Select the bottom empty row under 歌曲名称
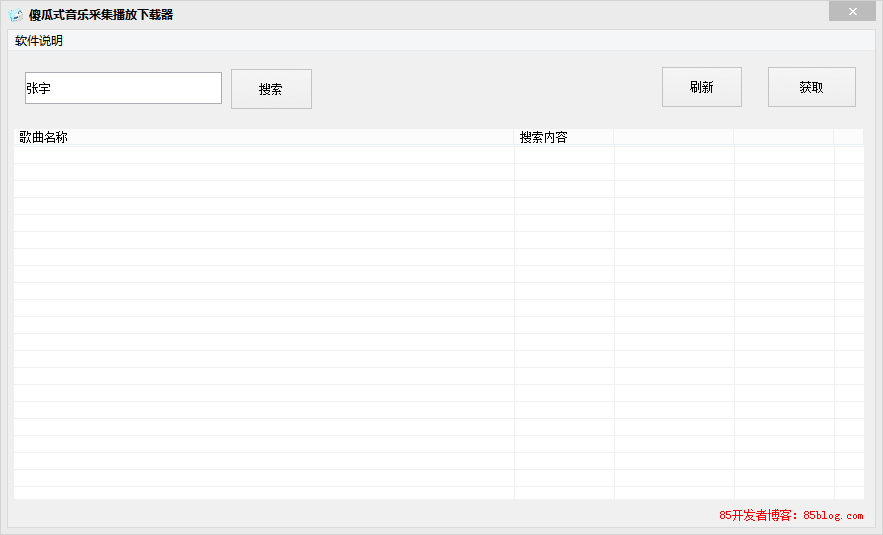Image resolution: width=883 pixels, height=535 pixels. (x=263, y=494)
